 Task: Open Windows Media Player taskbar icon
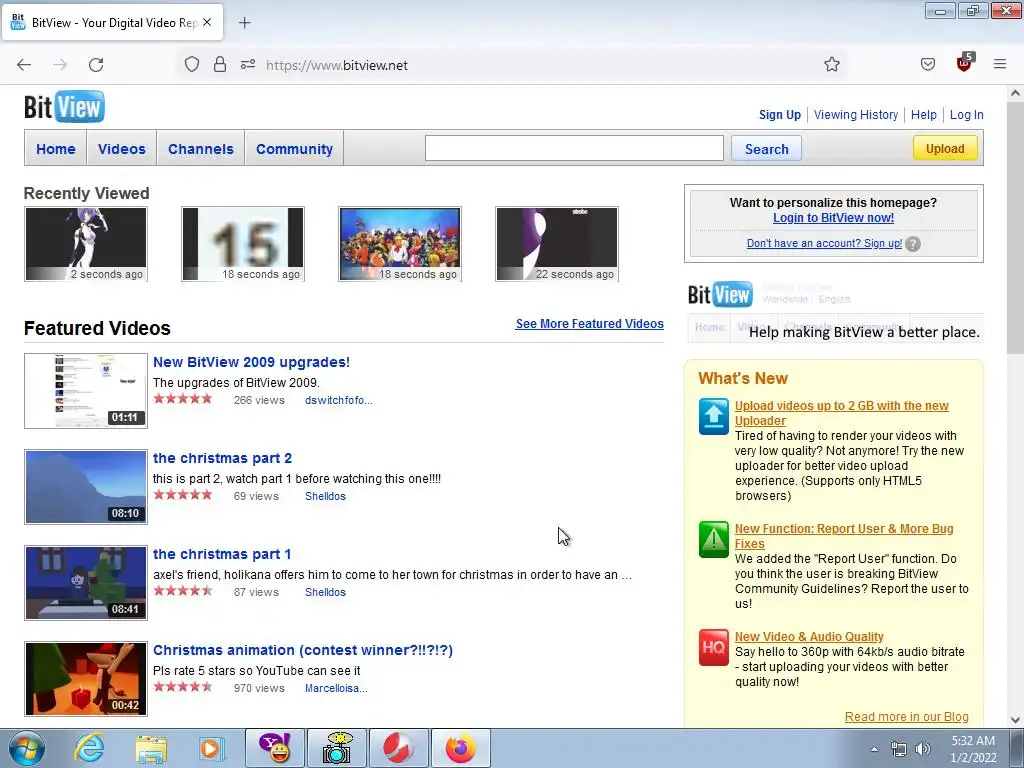click(211, 748)
